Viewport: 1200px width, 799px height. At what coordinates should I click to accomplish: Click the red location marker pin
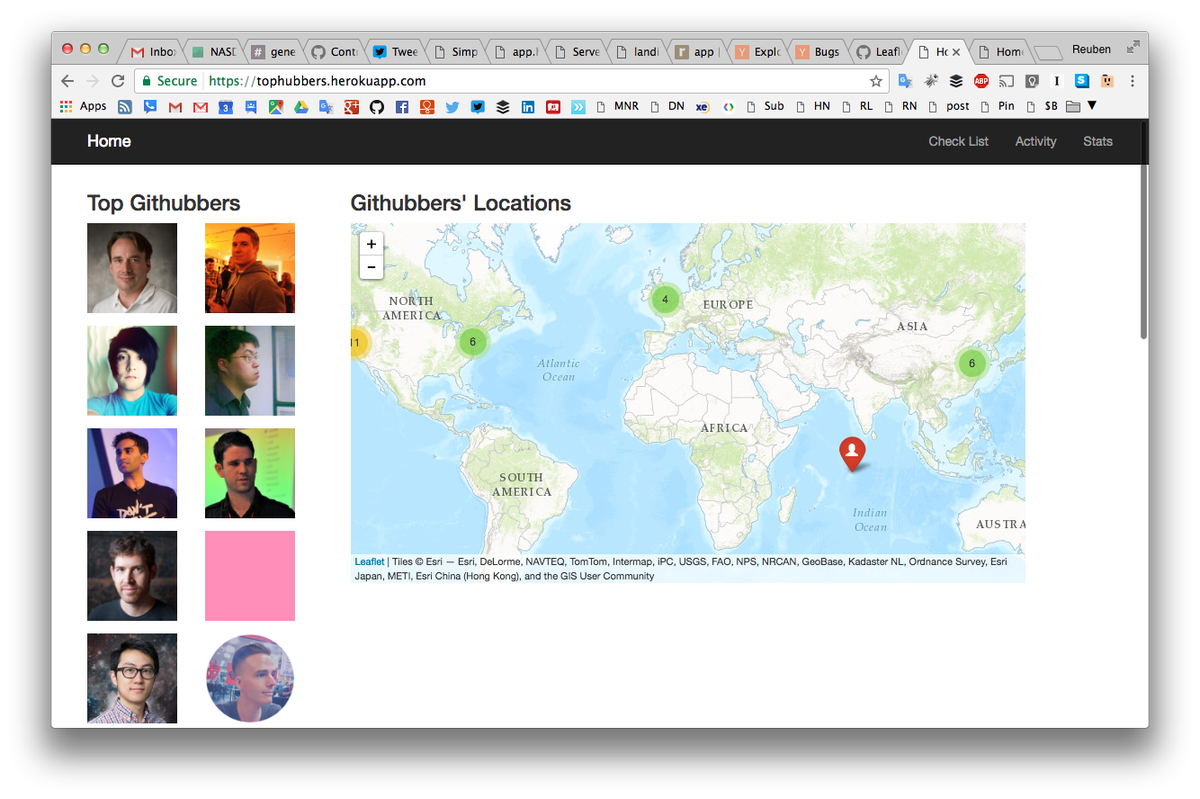click(852, 454)
